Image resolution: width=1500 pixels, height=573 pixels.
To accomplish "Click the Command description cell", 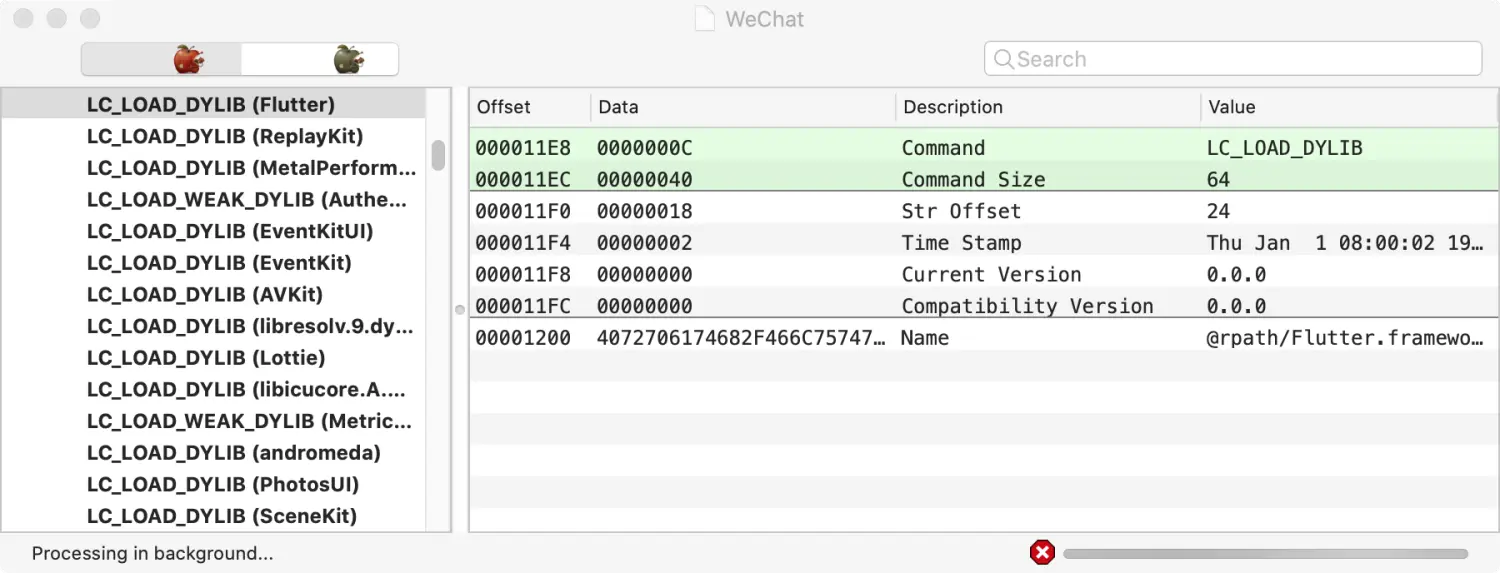I will (x=943, y=148).
